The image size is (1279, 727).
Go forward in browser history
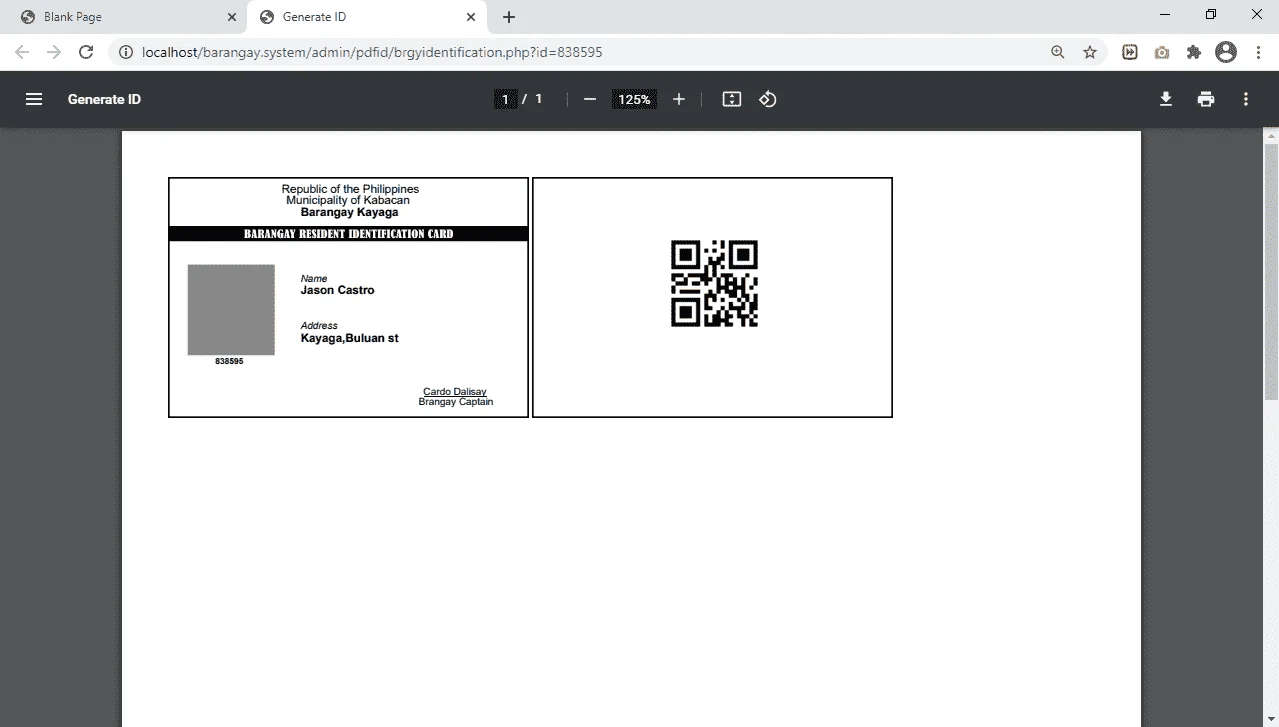[54, 52]
